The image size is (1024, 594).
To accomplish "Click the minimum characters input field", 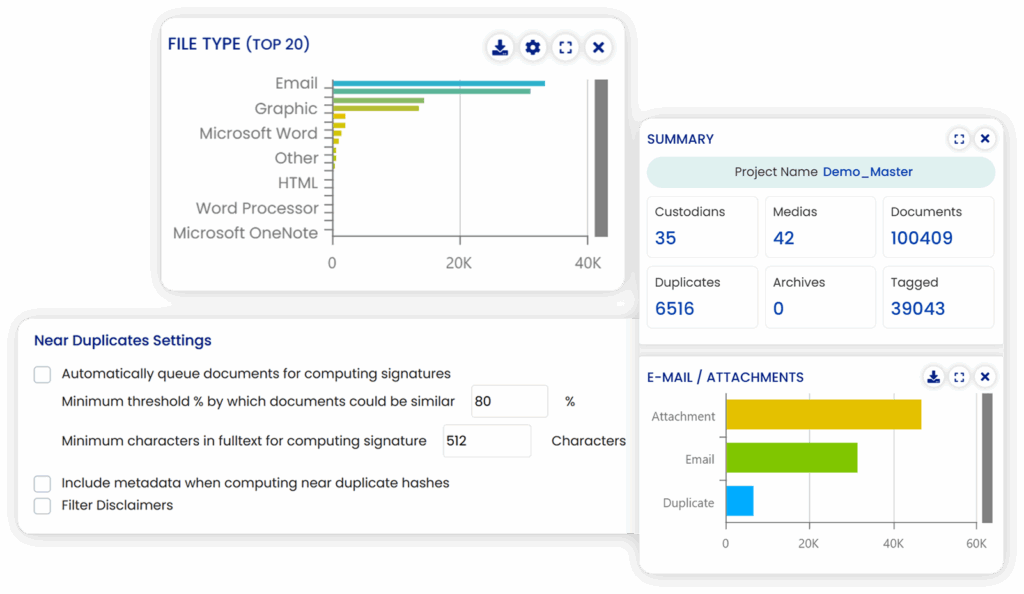I will coord(484,441).
